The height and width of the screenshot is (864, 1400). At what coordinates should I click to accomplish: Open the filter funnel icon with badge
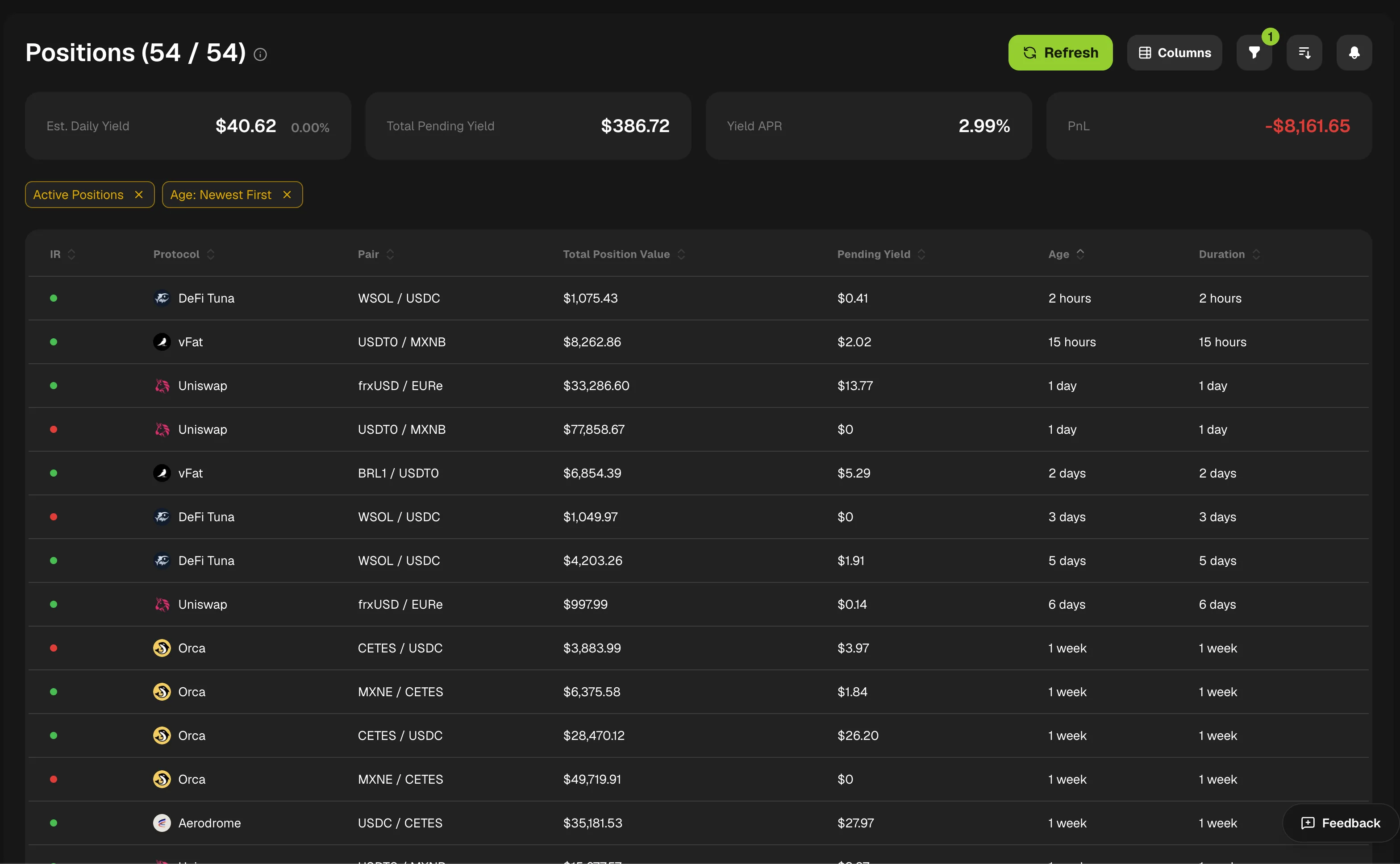[x=1254, y=53]
